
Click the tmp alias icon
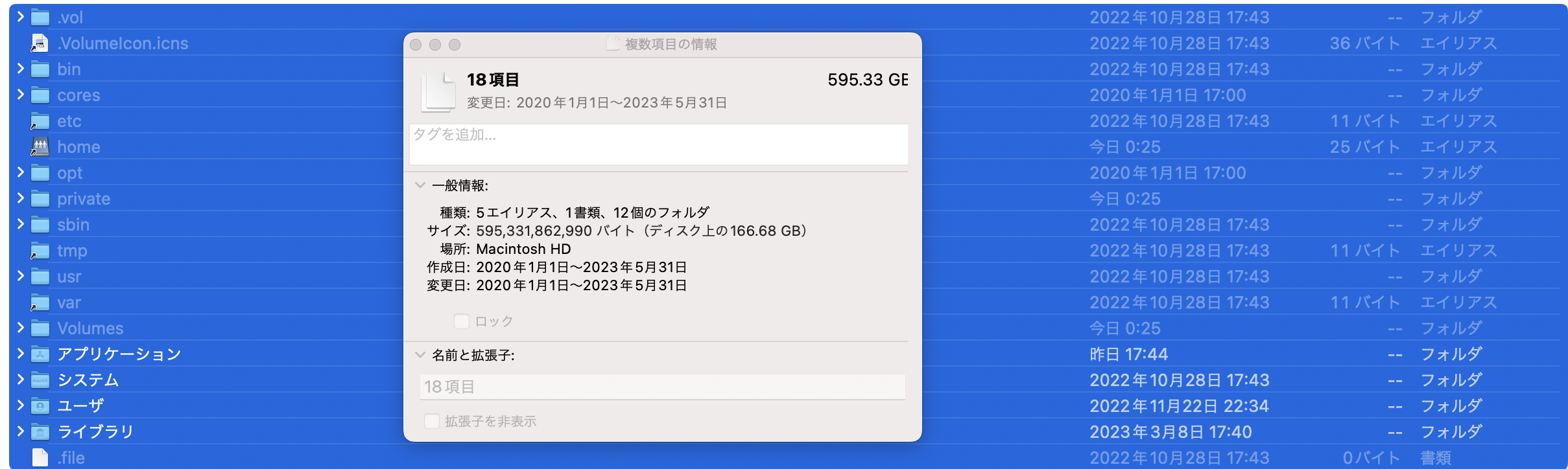[39, 250]
